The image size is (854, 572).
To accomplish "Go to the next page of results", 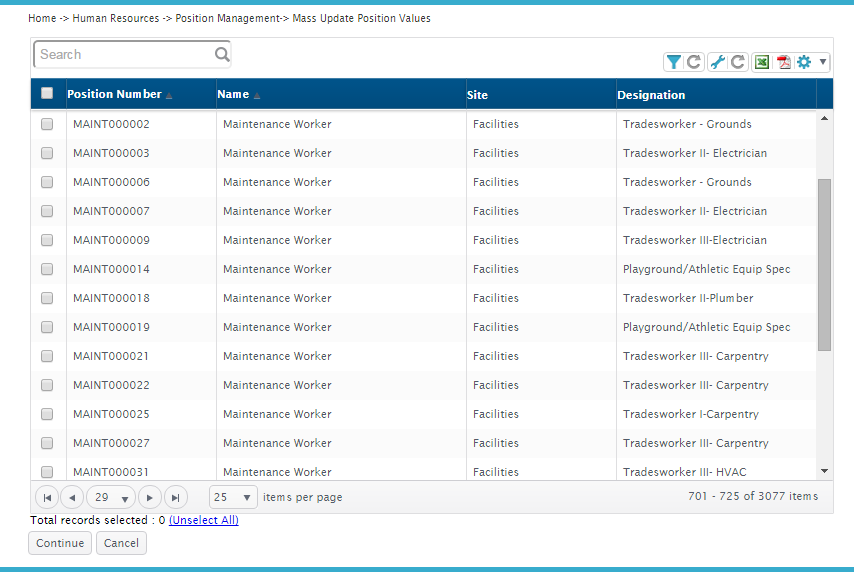I will click(x=150, y=497).
